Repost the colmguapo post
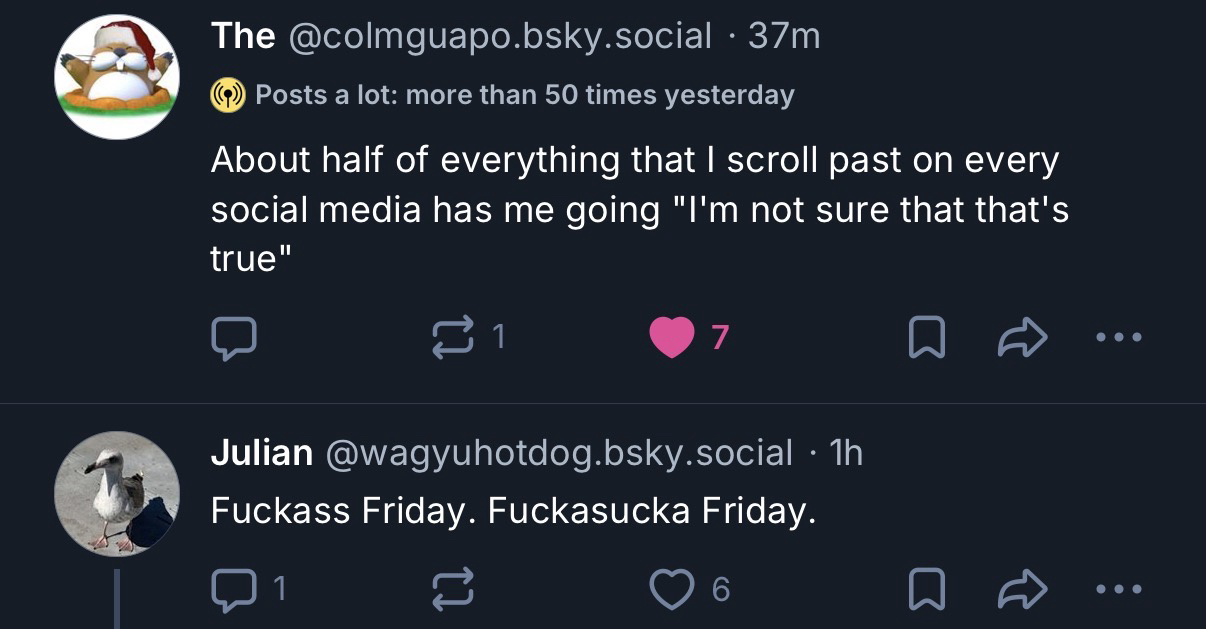The image size is (1206, 629). coord(452,339)
